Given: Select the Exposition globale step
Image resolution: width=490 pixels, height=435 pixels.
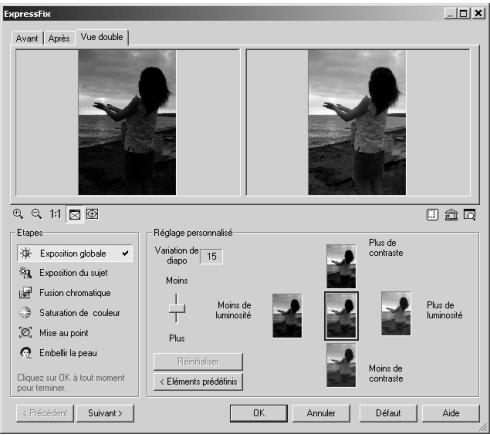Looking at the screenshot, I should click(75, 253).
